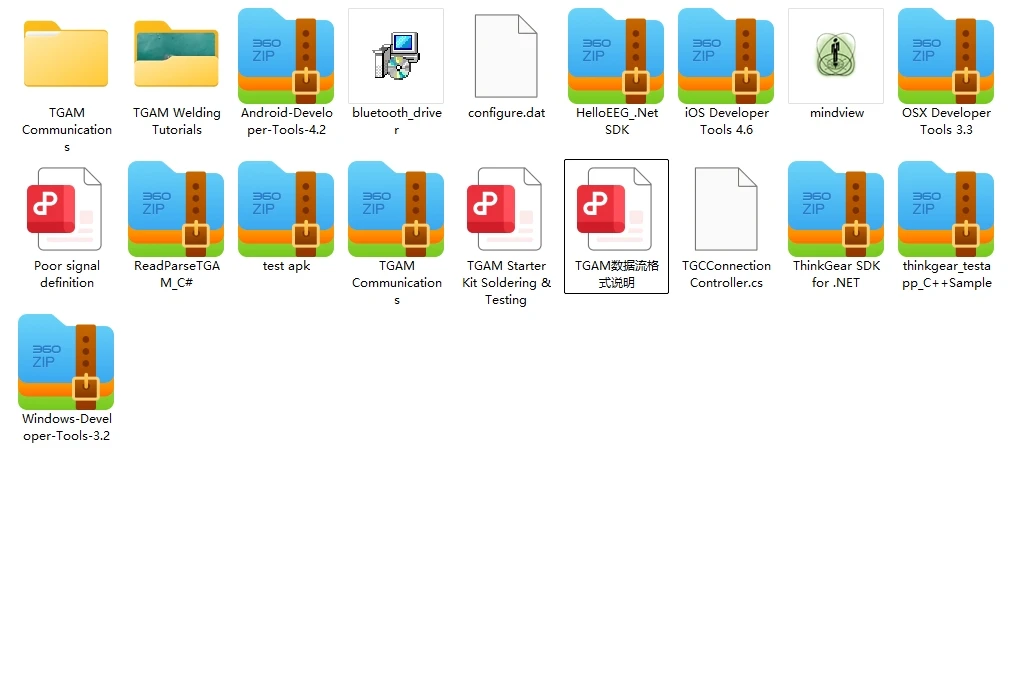The image size is (1010, 684).
Task: Click the 'configure.dat' file name
Action: click(506, 113)
